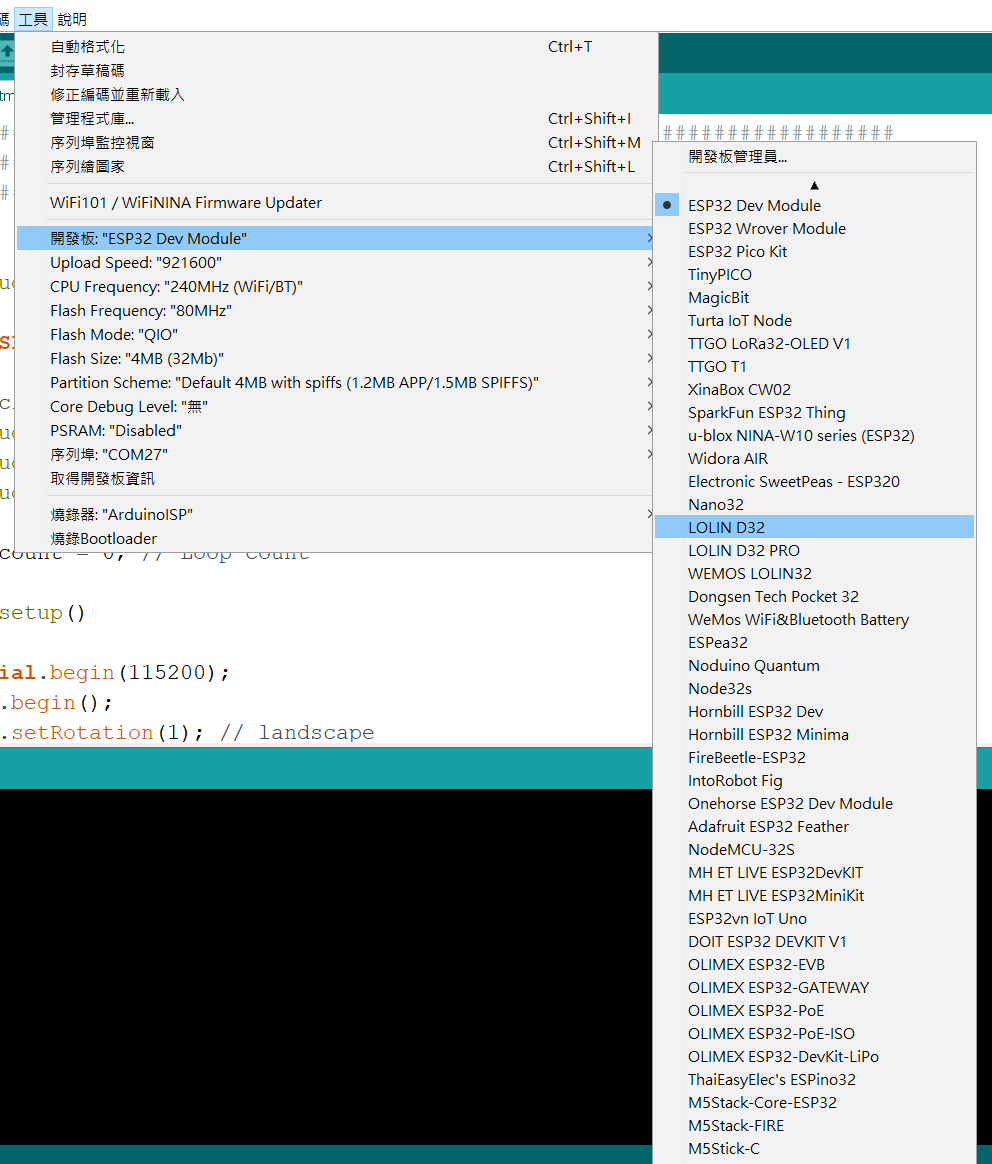
Task: Select Turta IoT Node board
Action: pos(815,321)
